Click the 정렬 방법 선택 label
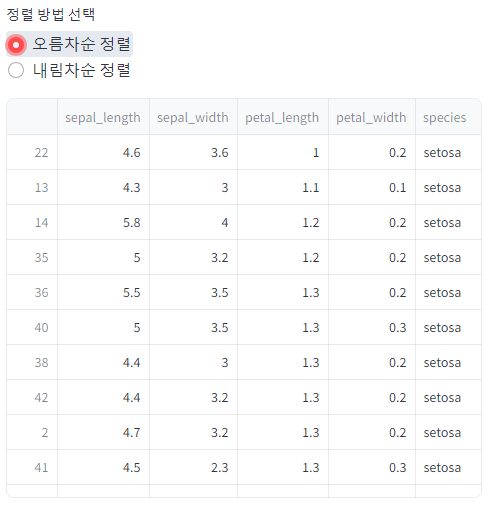 click(51, 14)
